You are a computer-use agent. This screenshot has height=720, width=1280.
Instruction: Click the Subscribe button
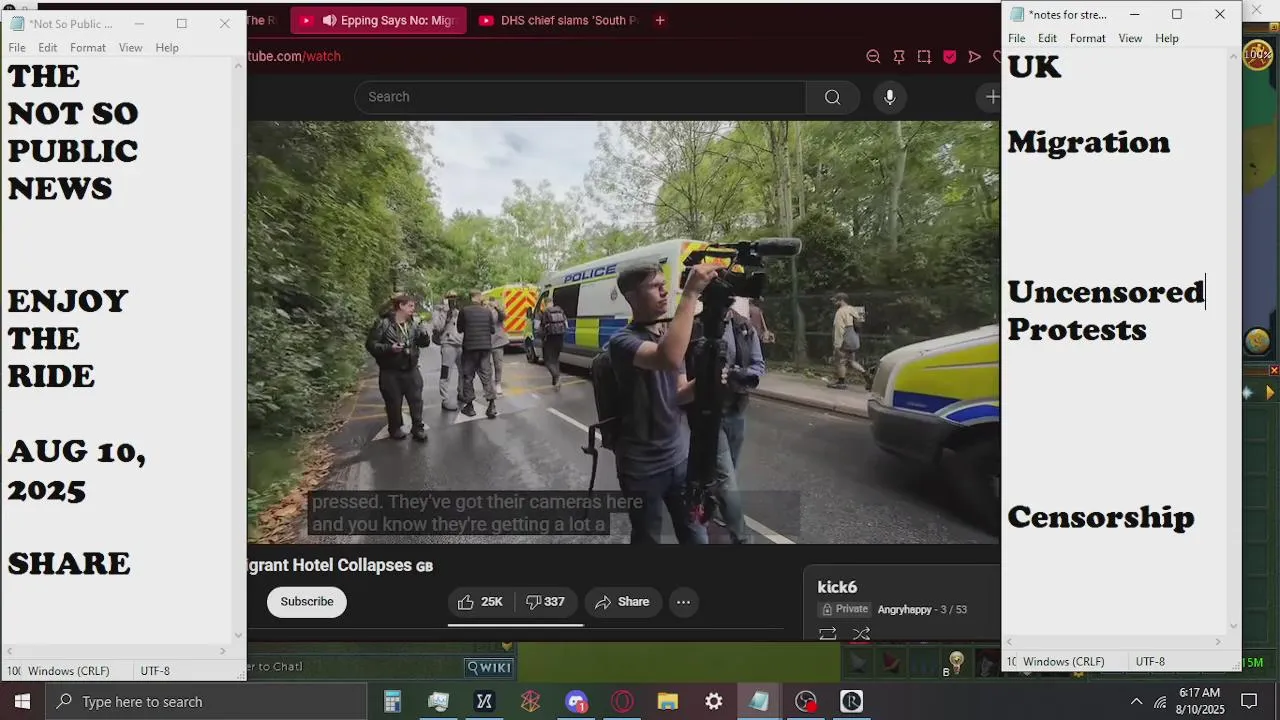[x=307, y=602]
